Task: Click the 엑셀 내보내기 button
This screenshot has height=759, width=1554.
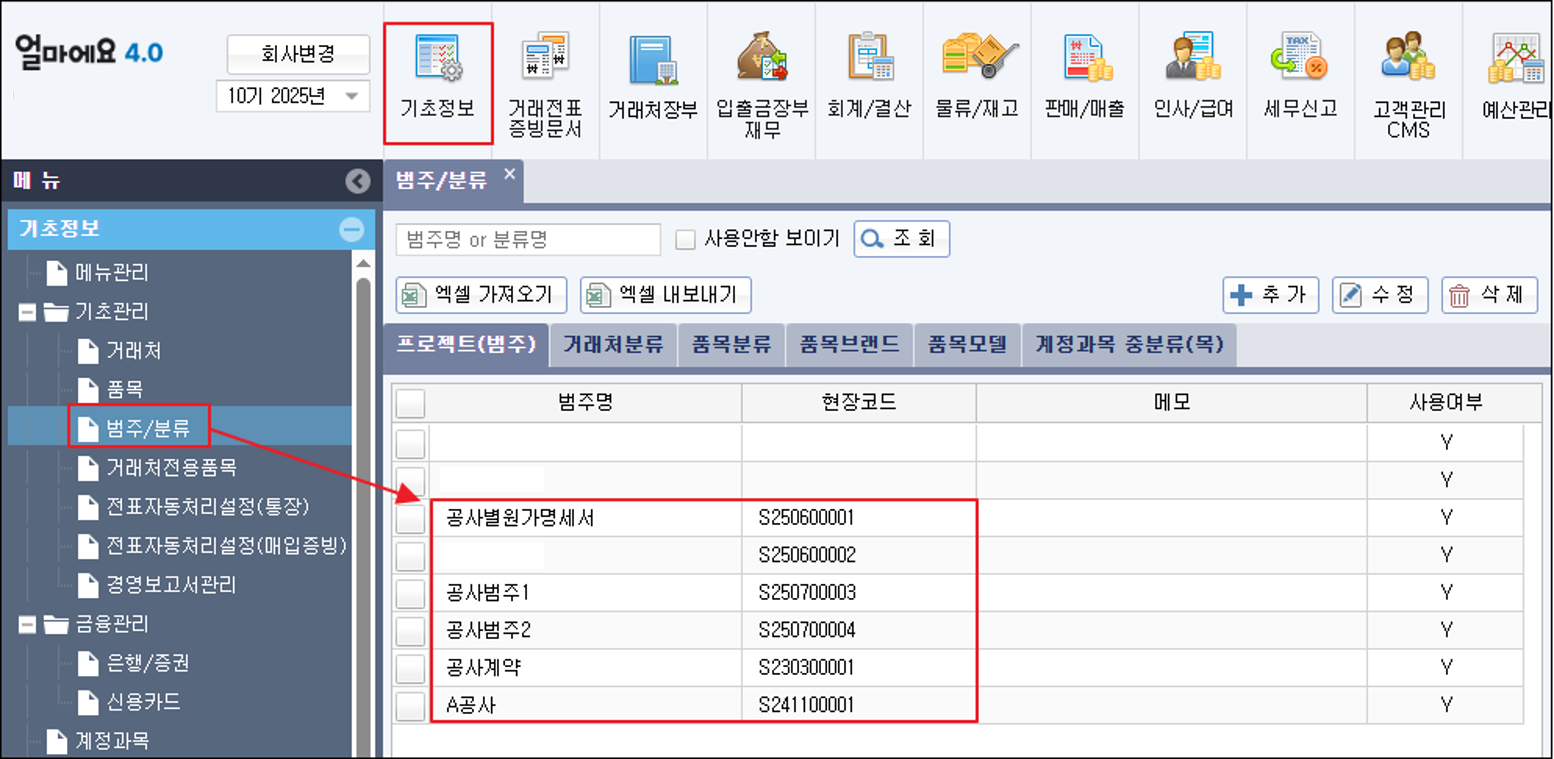Action: (x=665, y=293)
